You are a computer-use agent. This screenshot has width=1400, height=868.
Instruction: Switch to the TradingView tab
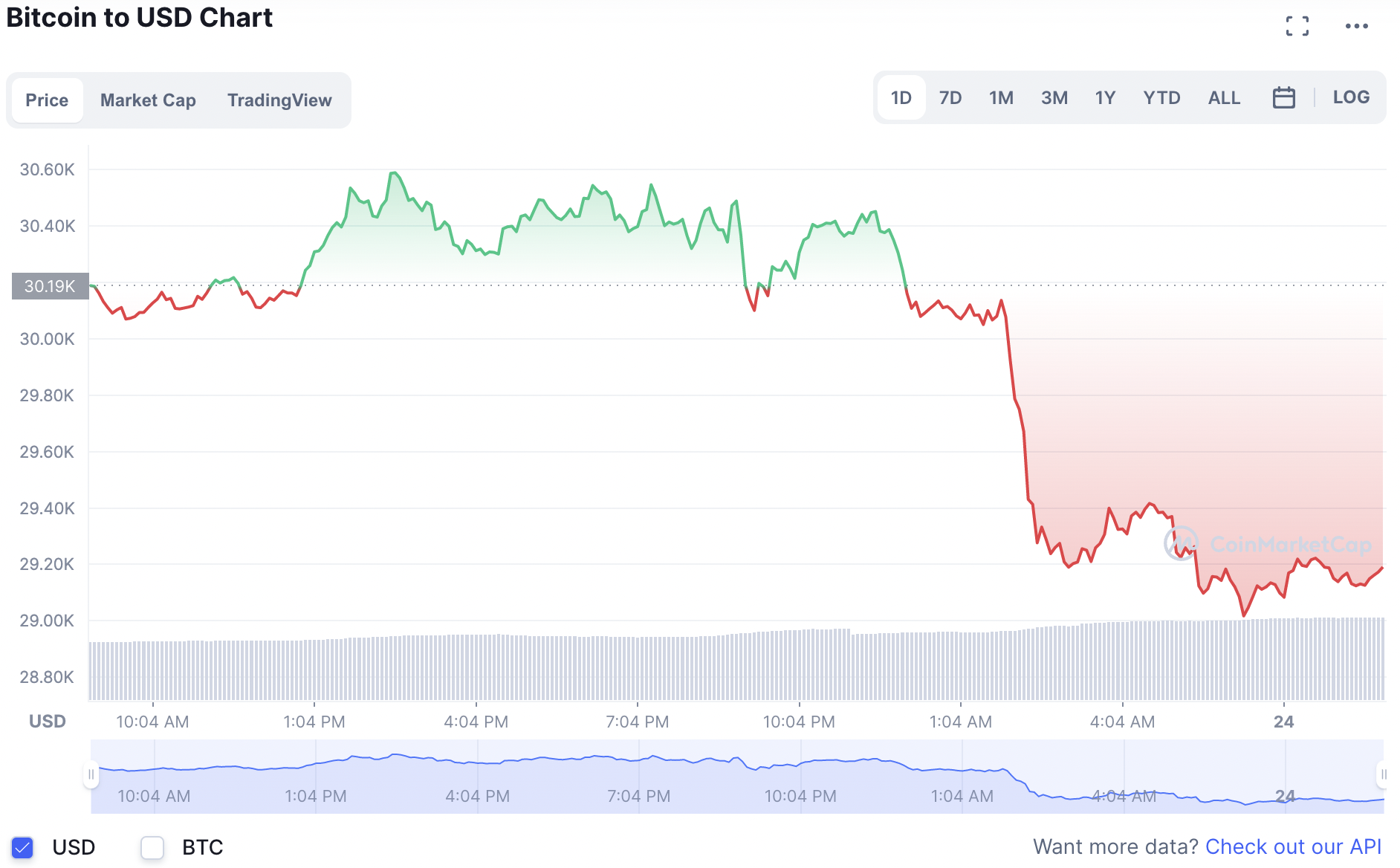(x=279, y=100)
